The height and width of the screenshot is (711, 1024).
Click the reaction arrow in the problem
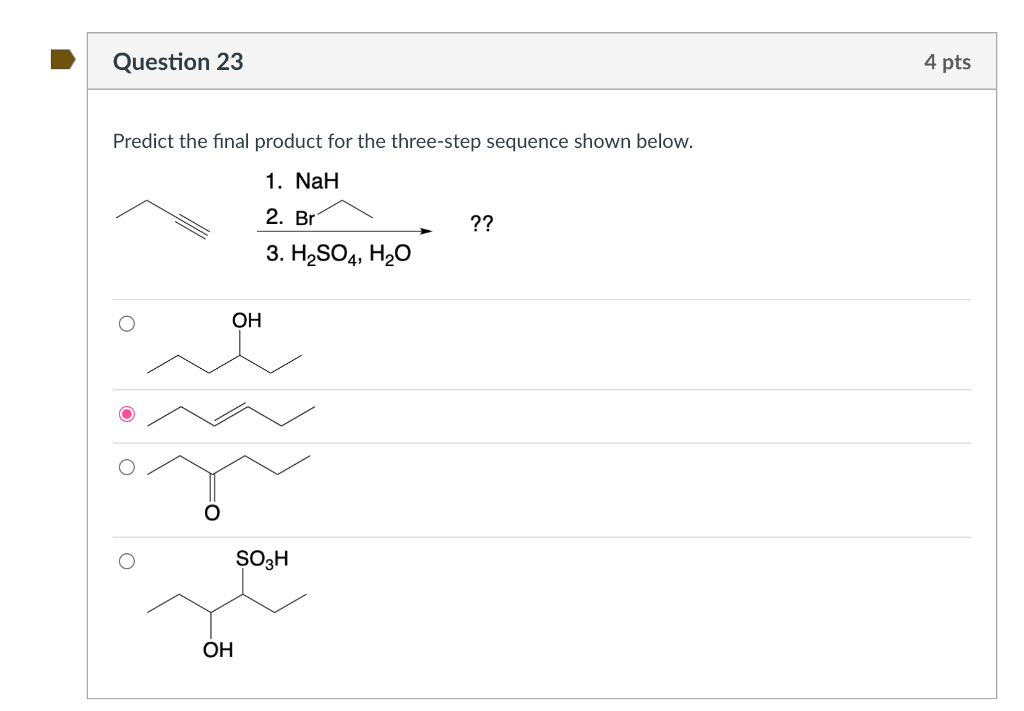(x=345, y=231)
